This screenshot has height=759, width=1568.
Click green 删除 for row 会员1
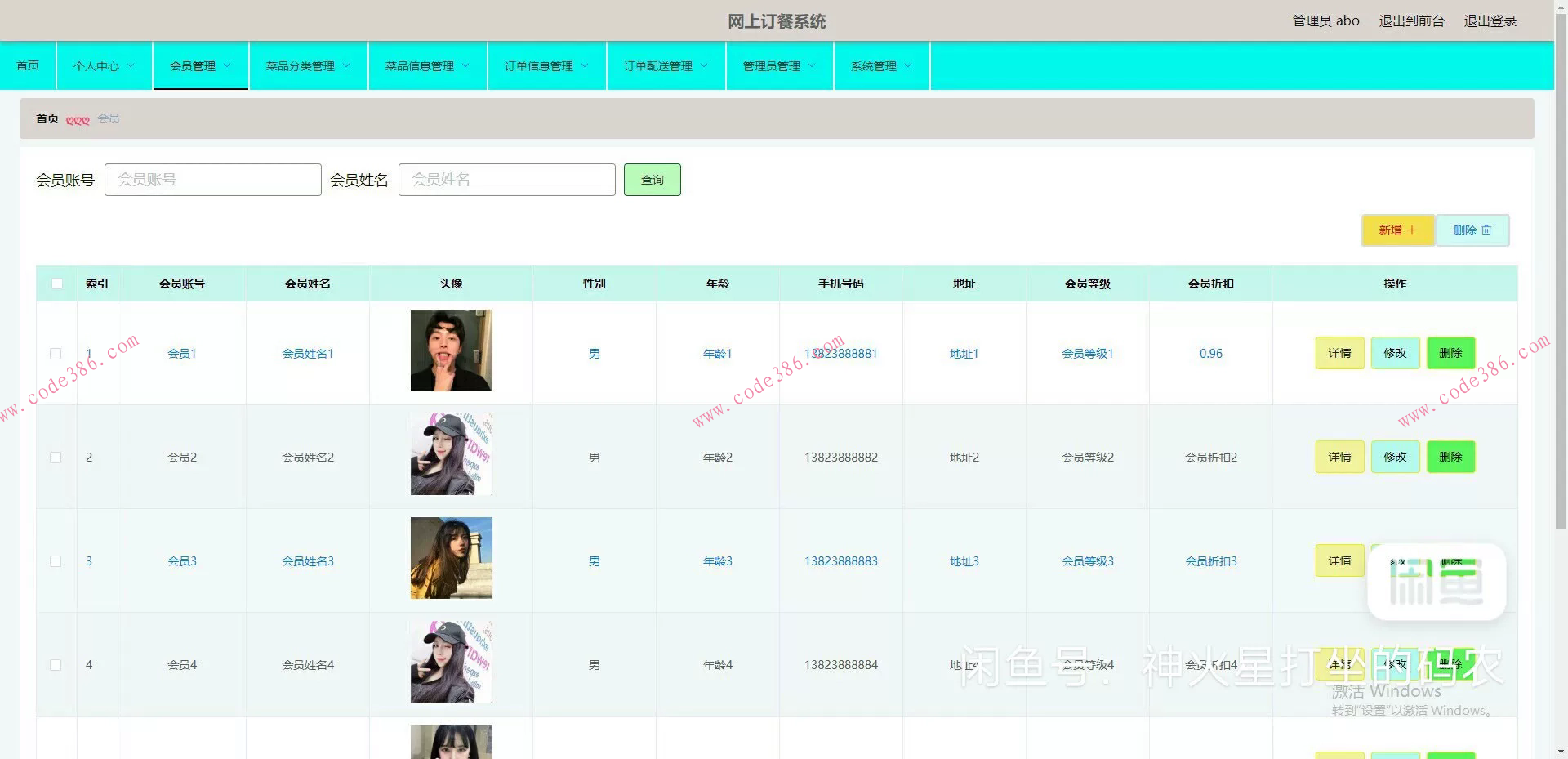click(x=1451, y=353)
